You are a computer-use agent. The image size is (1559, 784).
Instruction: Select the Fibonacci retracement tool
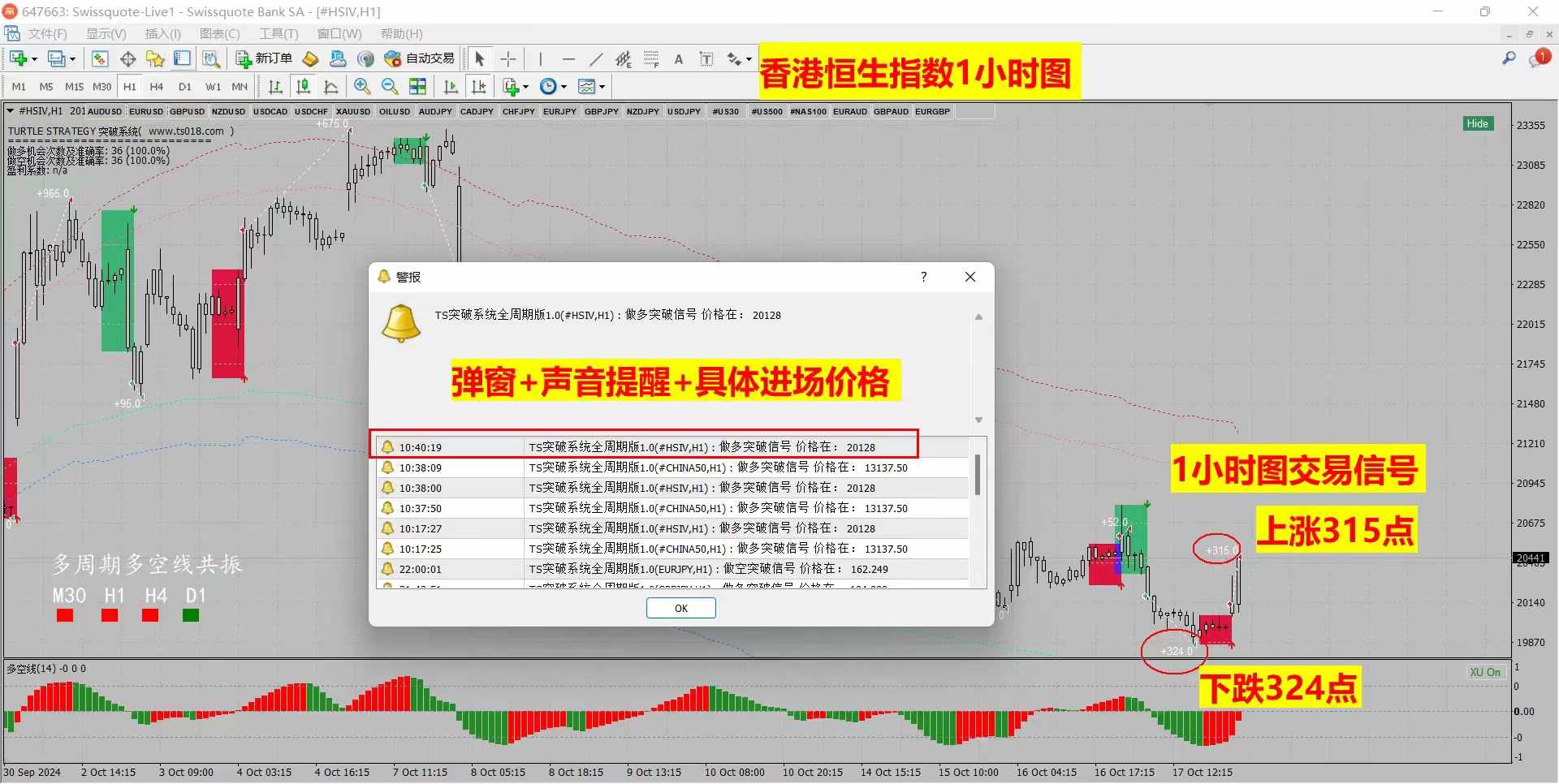point(651,58)
